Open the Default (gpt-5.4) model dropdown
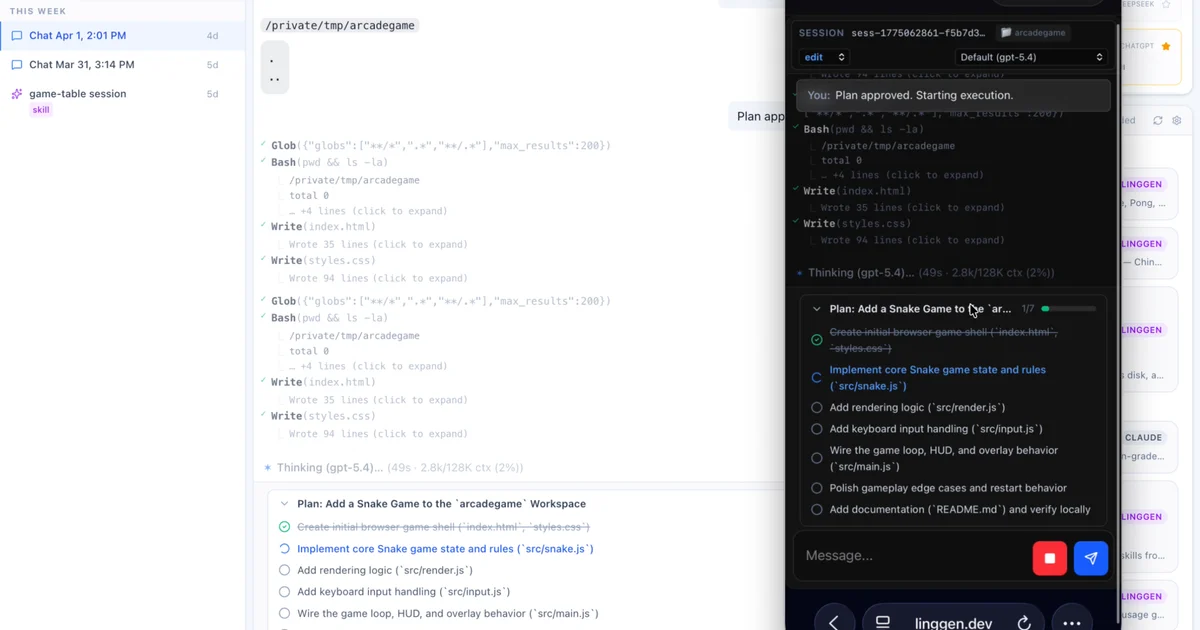 (x=1030, y=57)
